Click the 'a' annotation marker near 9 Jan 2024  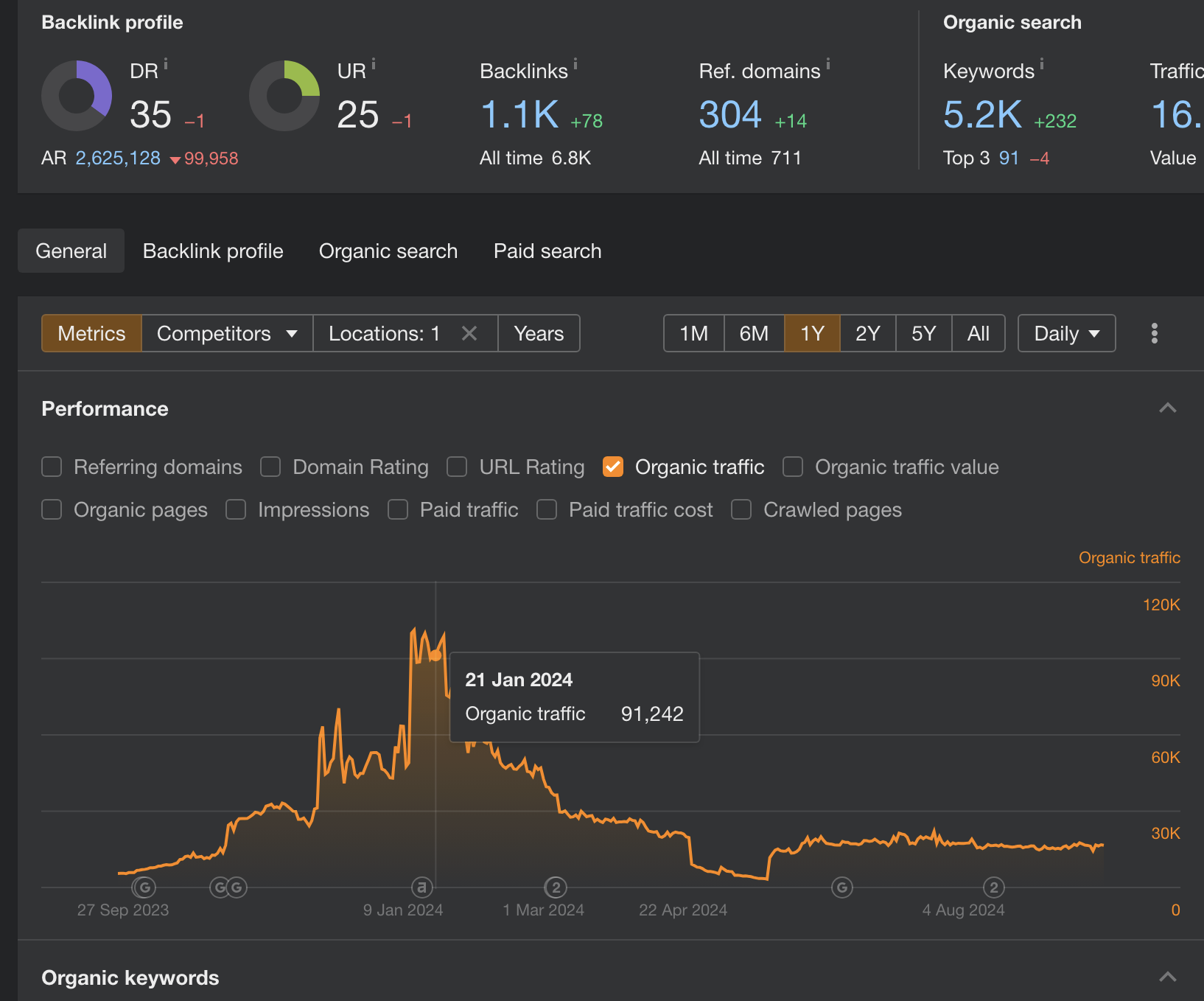pos(421,887)
